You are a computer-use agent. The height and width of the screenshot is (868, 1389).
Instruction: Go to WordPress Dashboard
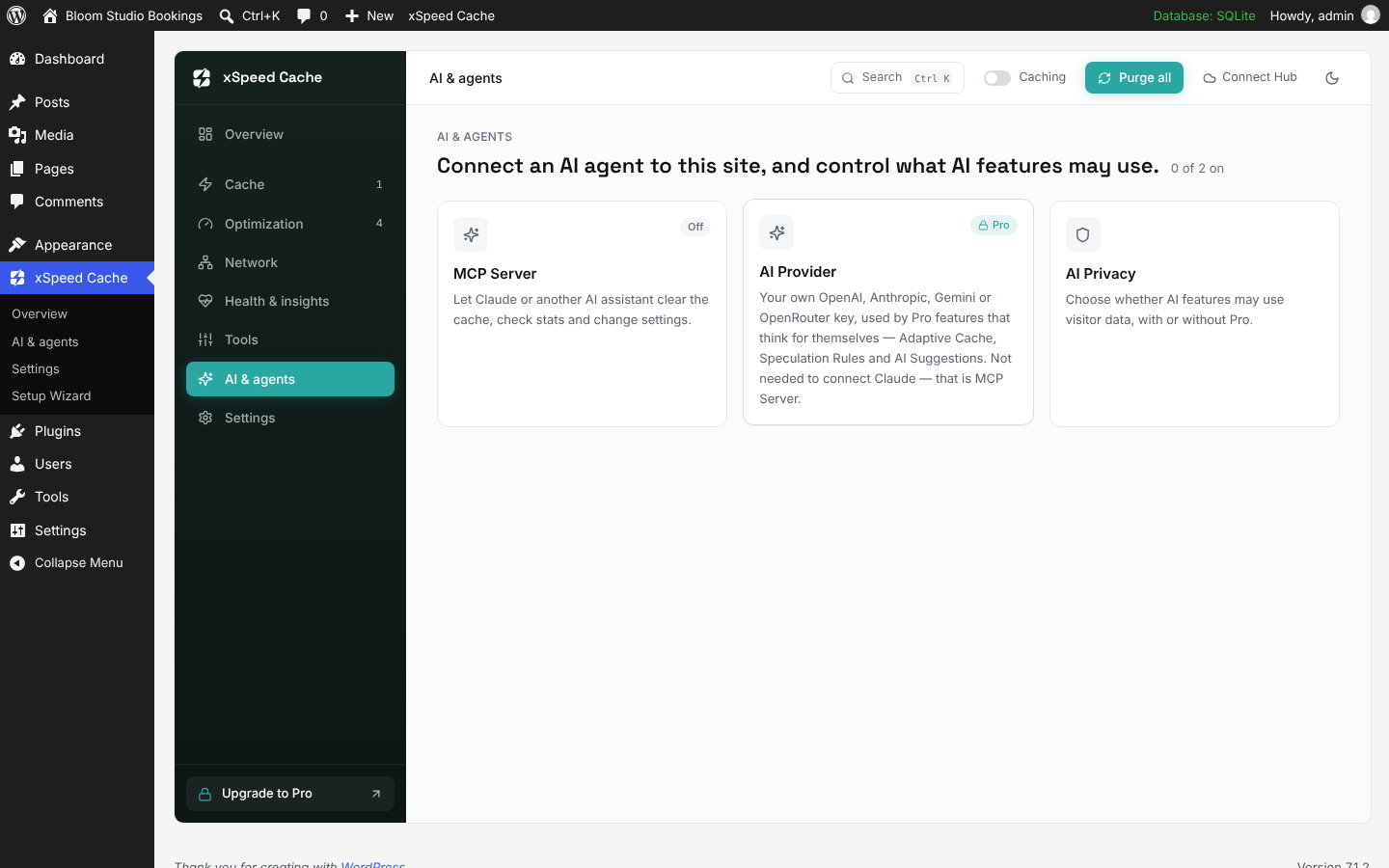pyautogui.click(x=77, y=59)
